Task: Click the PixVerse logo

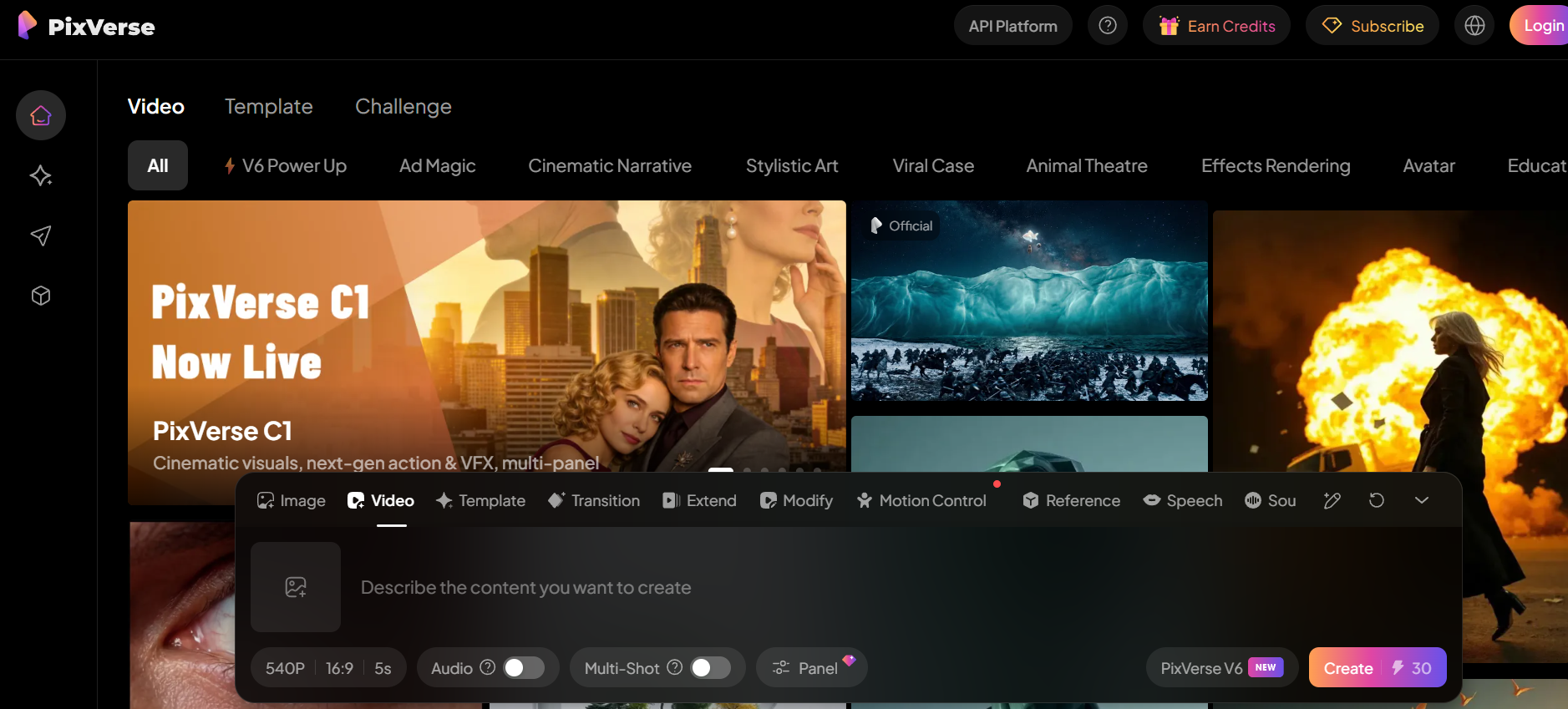Action: tap(87, 26)
